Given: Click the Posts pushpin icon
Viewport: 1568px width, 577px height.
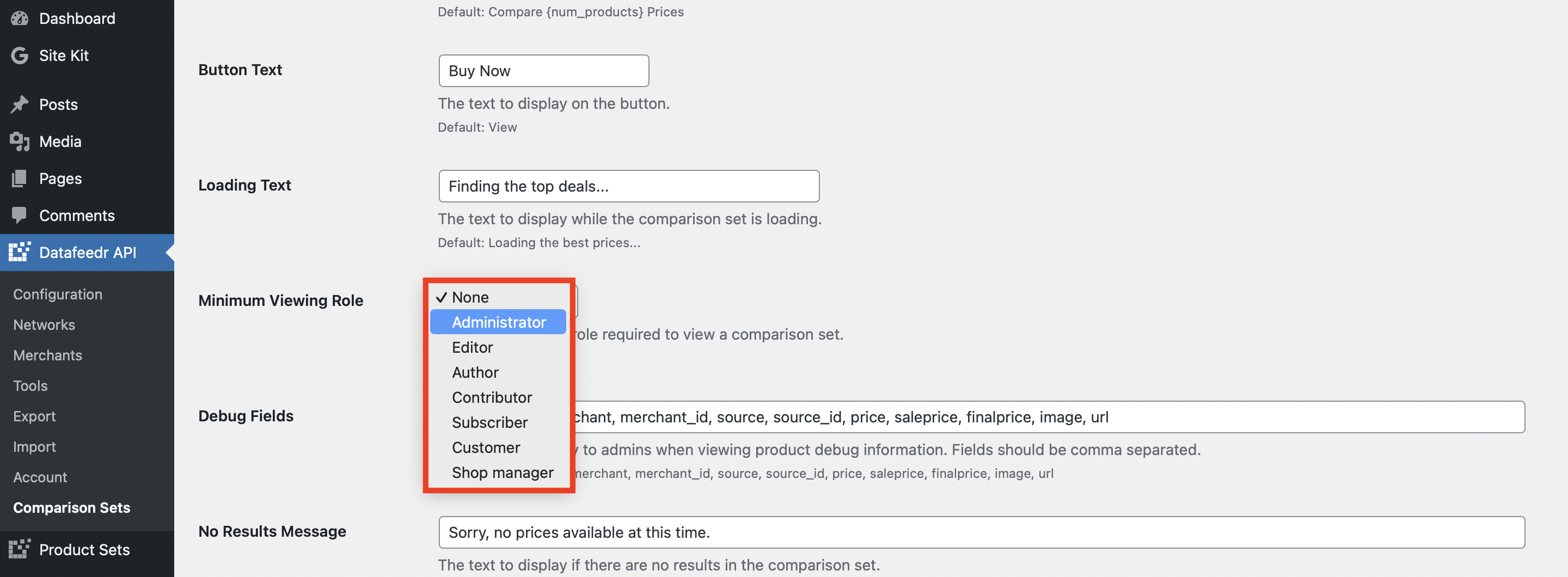Looking at the screenshot, I should coord(20,105).
